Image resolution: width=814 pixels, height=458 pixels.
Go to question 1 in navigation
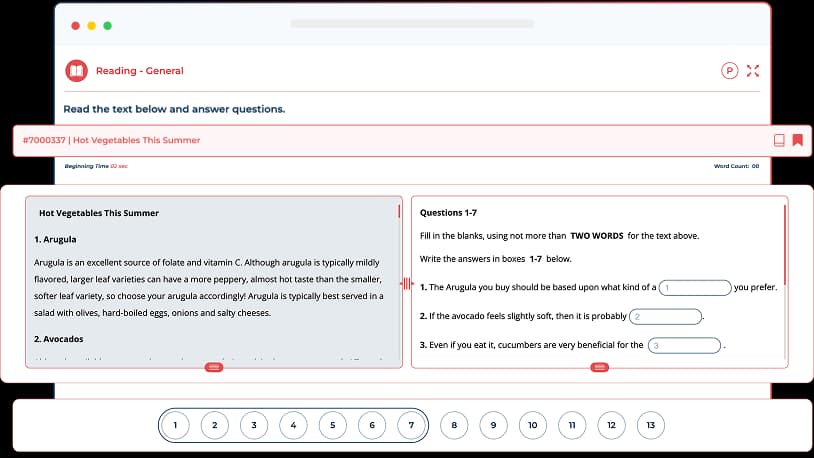(x=175, y=425)
